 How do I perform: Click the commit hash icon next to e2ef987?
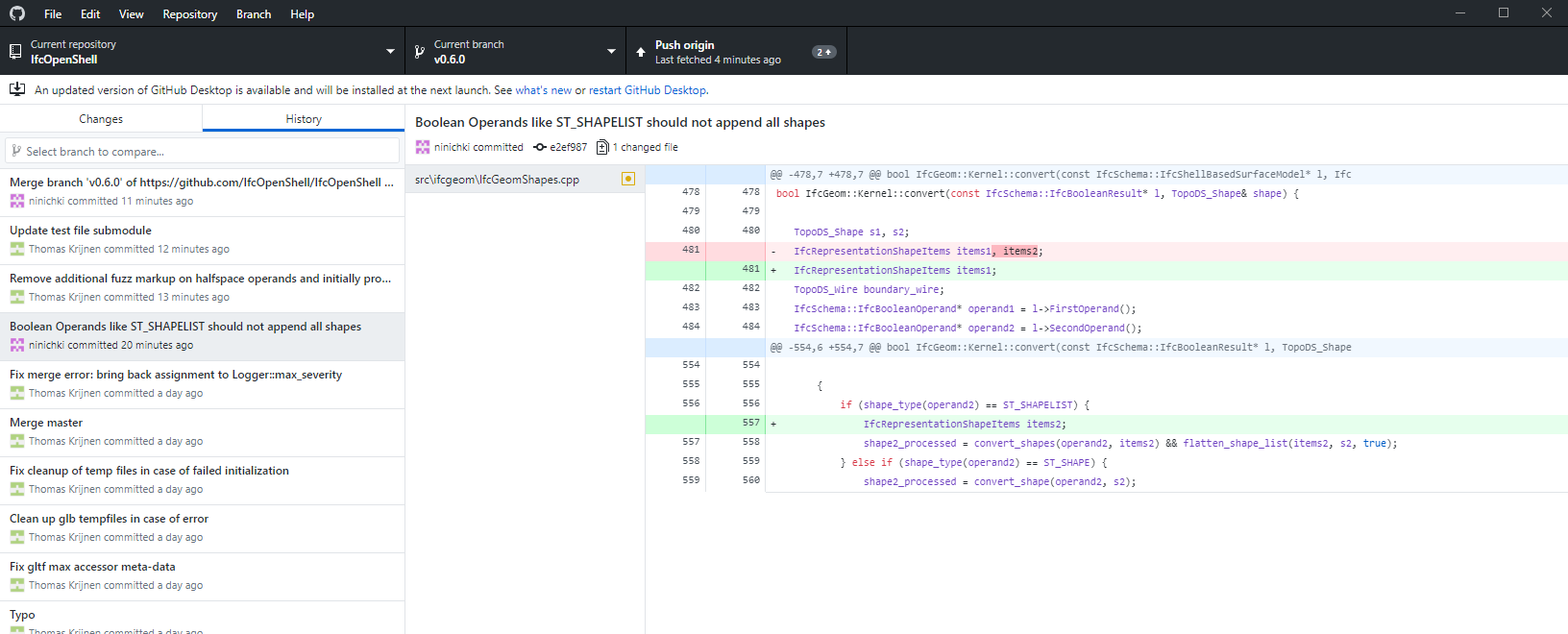point(540,147)
